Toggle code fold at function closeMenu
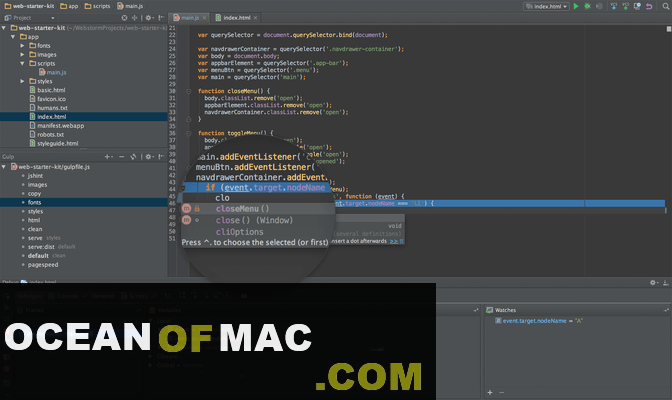This screenshot has width=672, height=400. click(x=188, y=91)
